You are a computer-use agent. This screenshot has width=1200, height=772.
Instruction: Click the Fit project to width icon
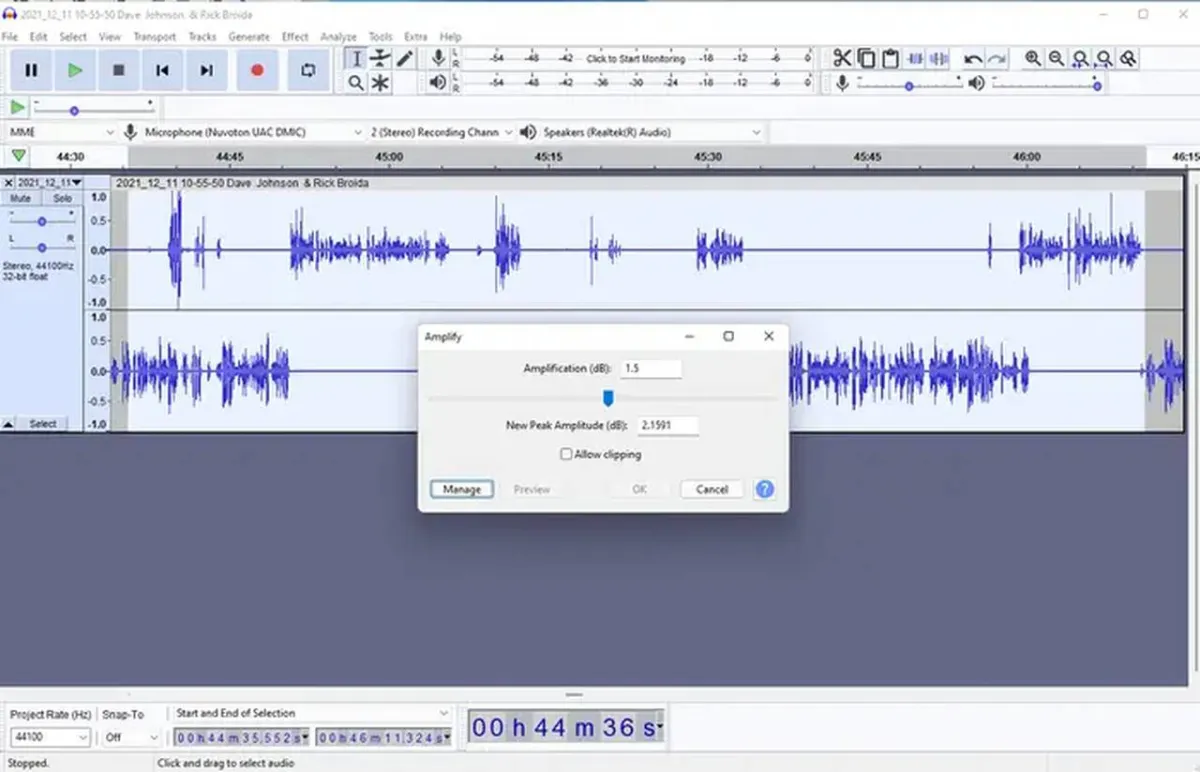tap(1104, 59)
